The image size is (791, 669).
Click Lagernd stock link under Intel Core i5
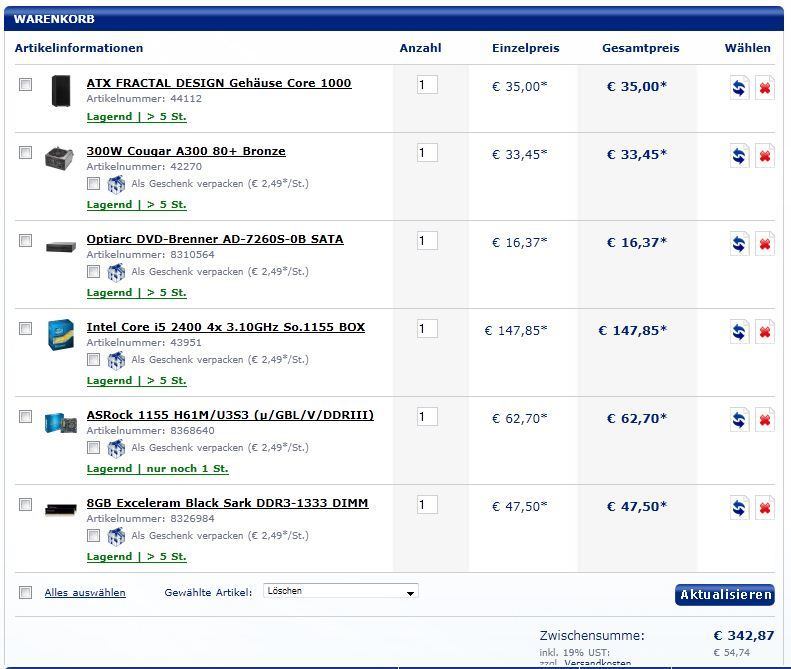pos(136,381)
